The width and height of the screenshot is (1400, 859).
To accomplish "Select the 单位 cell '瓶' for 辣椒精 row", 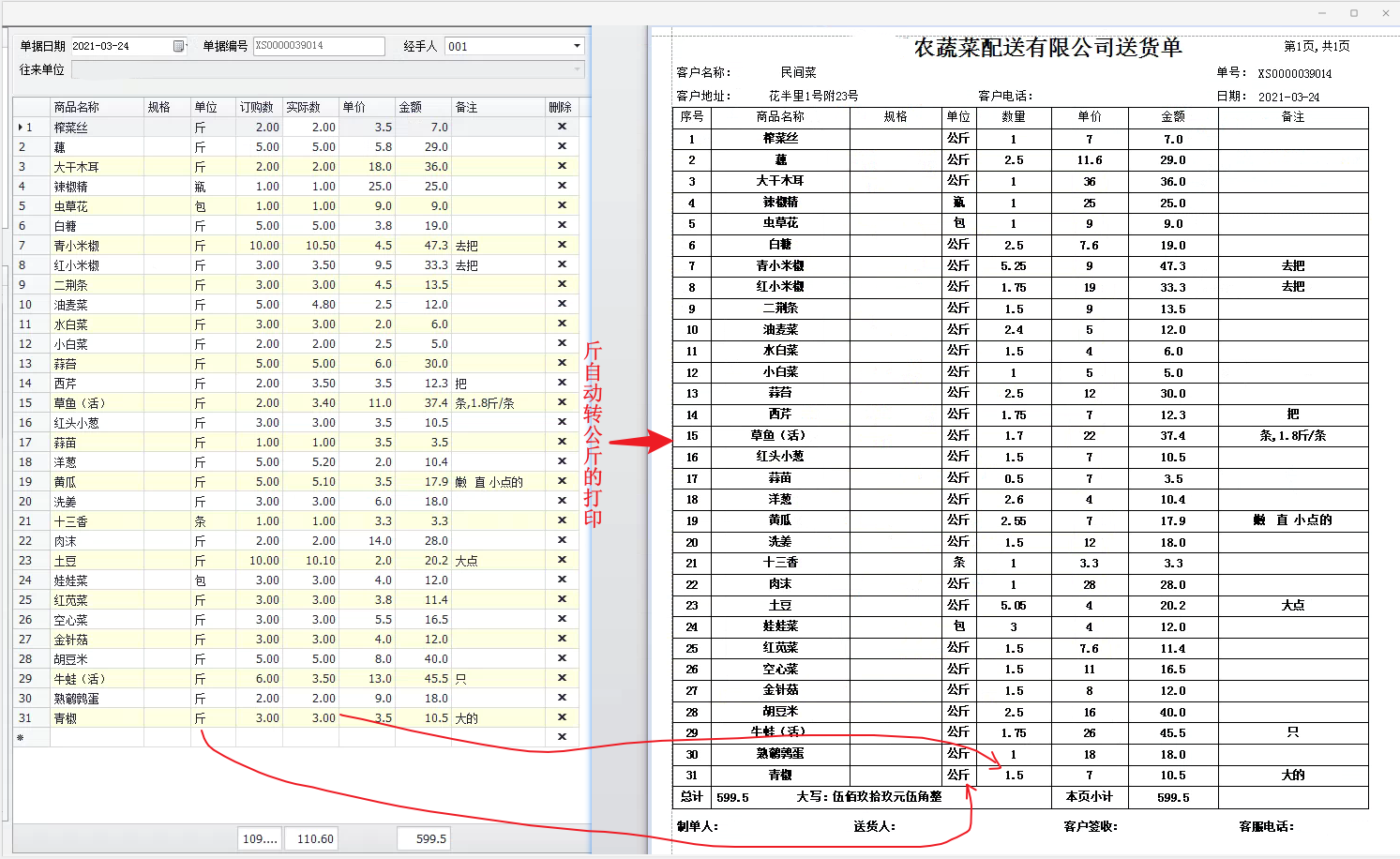I will [213, 186].
